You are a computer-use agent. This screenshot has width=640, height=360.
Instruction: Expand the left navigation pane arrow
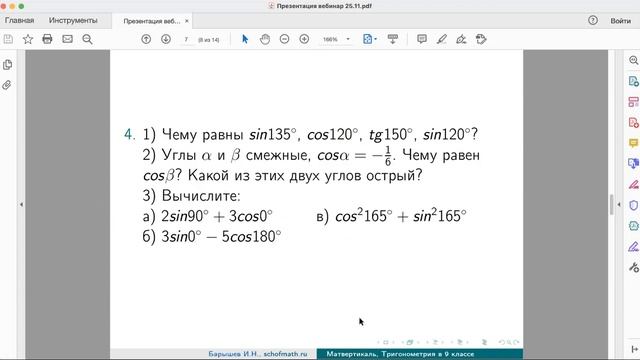click(21, 204)
